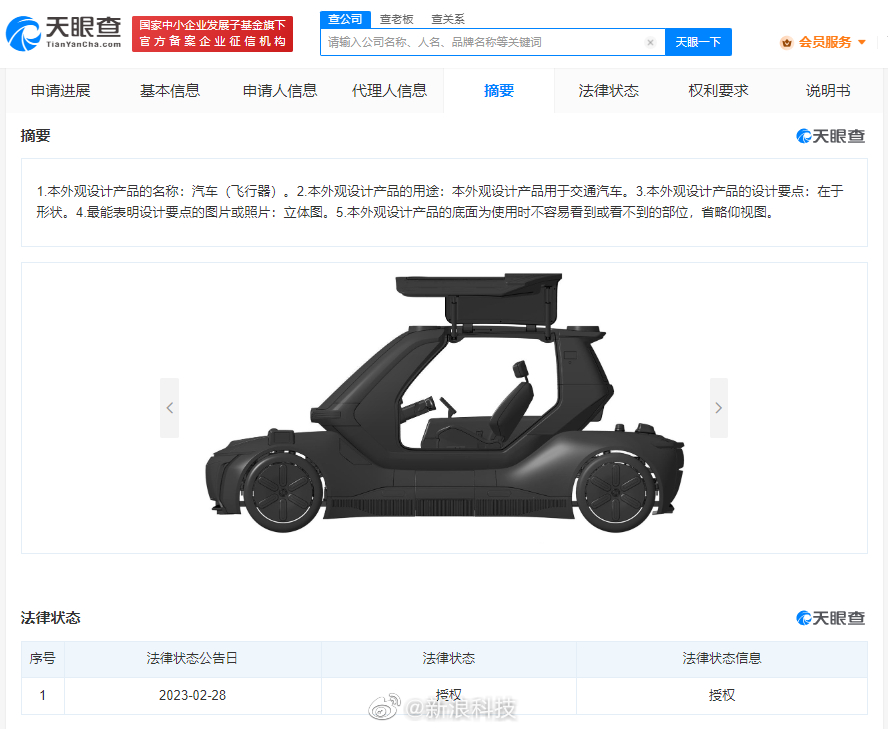Image resolution: width=888 pixels, height=729 pixels.
Task: Click the crown icon beside 会员服务
Action: coord(786,42)
